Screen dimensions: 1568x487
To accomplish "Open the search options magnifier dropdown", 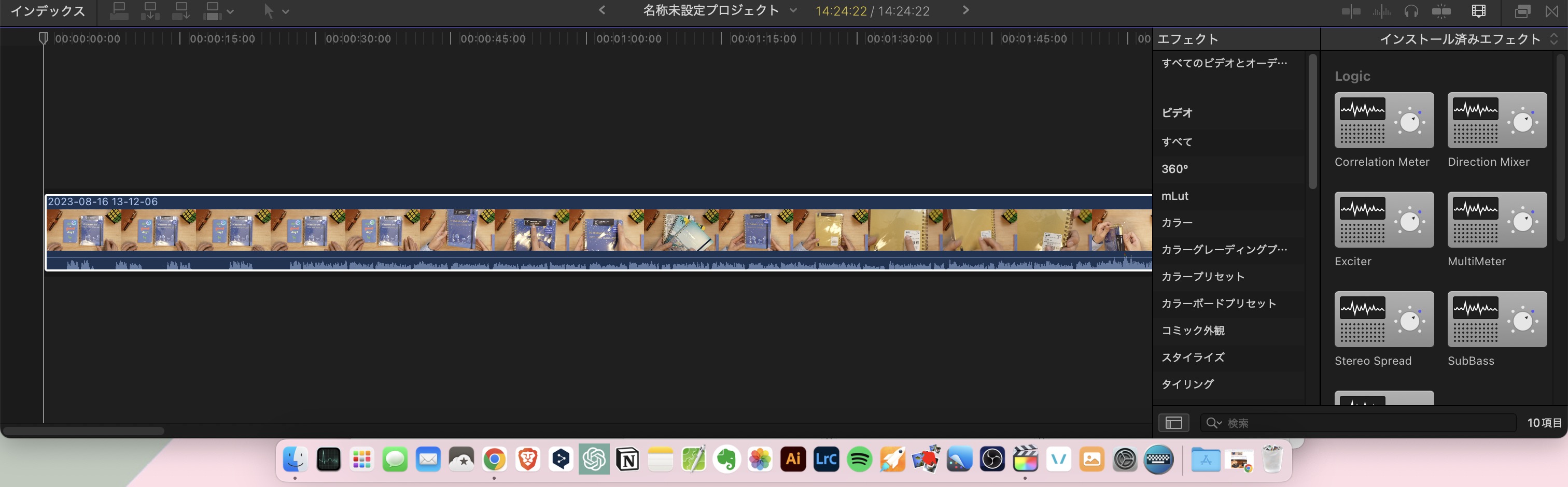I will click(x=1214, y=423).
